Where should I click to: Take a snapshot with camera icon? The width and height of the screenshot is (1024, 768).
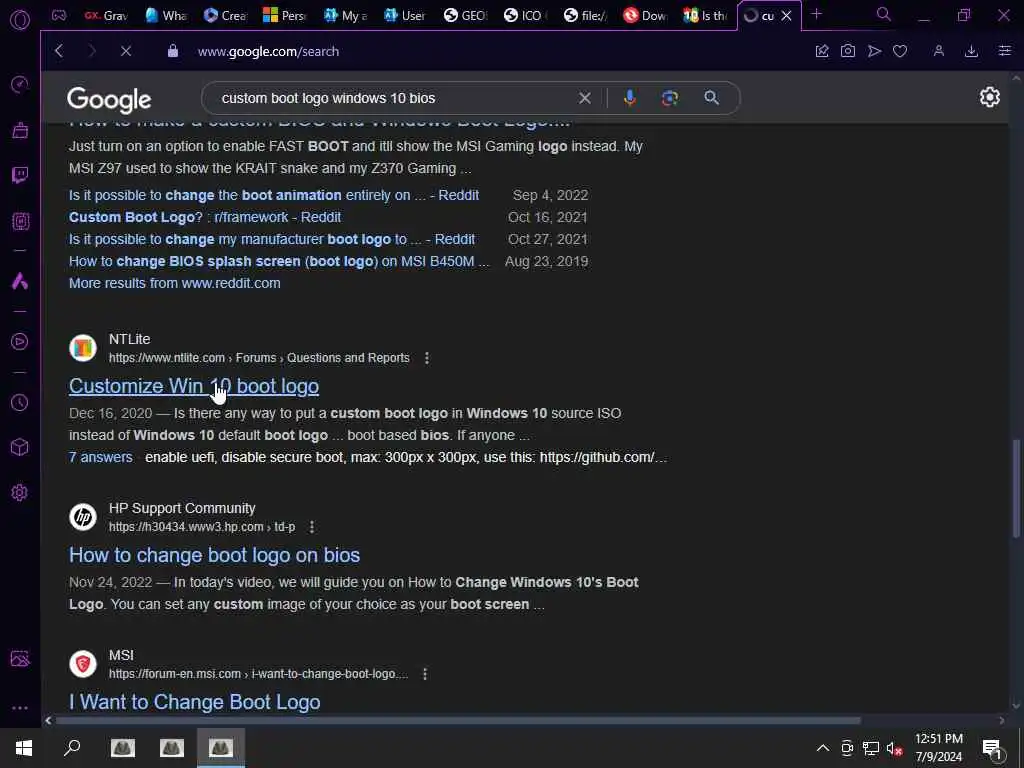tap(848, 51)
